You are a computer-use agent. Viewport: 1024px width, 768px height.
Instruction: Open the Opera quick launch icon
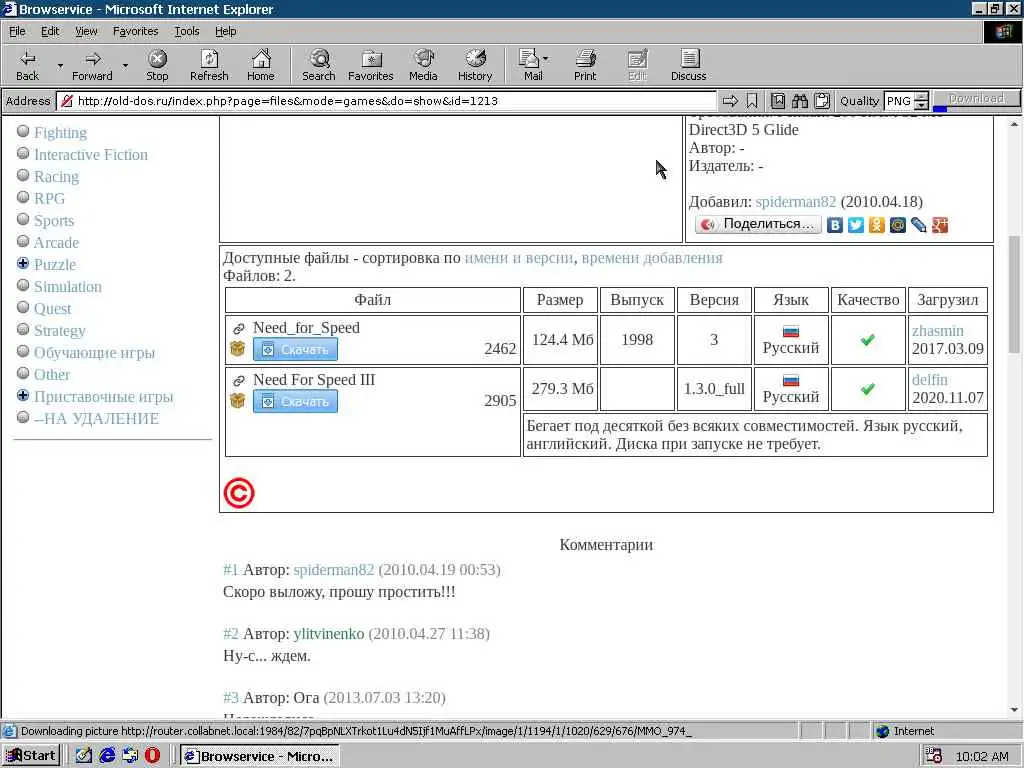tap(153, 756)
